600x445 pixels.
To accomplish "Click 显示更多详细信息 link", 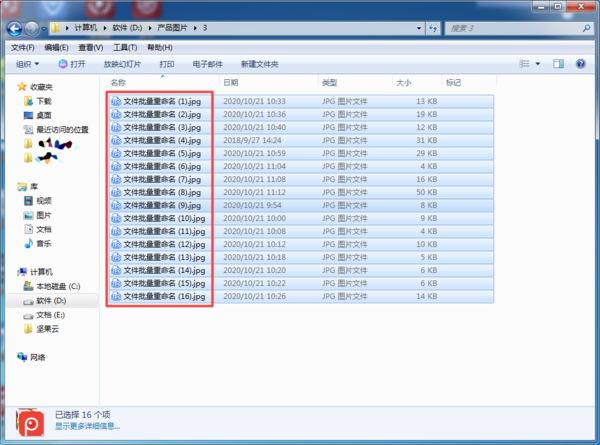I will coord(87,426).
